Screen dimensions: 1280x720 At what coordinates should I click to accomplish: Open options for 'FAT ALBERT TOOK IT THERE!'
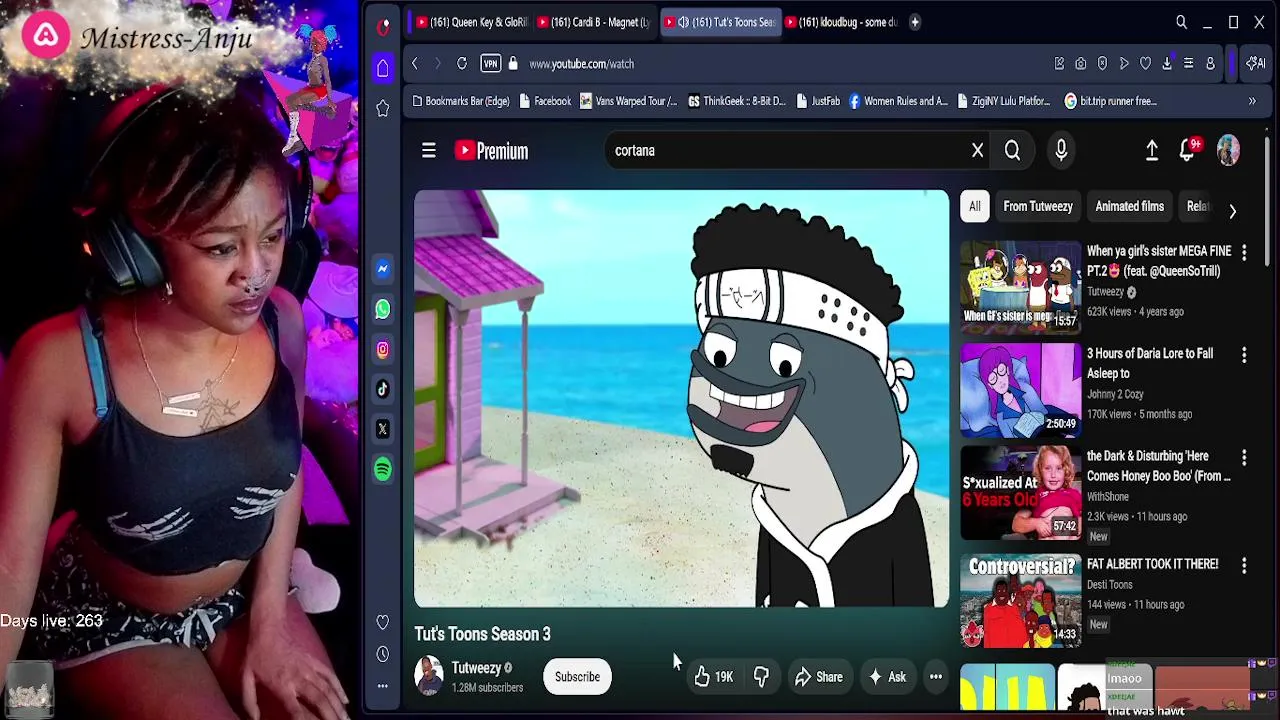1244,566
